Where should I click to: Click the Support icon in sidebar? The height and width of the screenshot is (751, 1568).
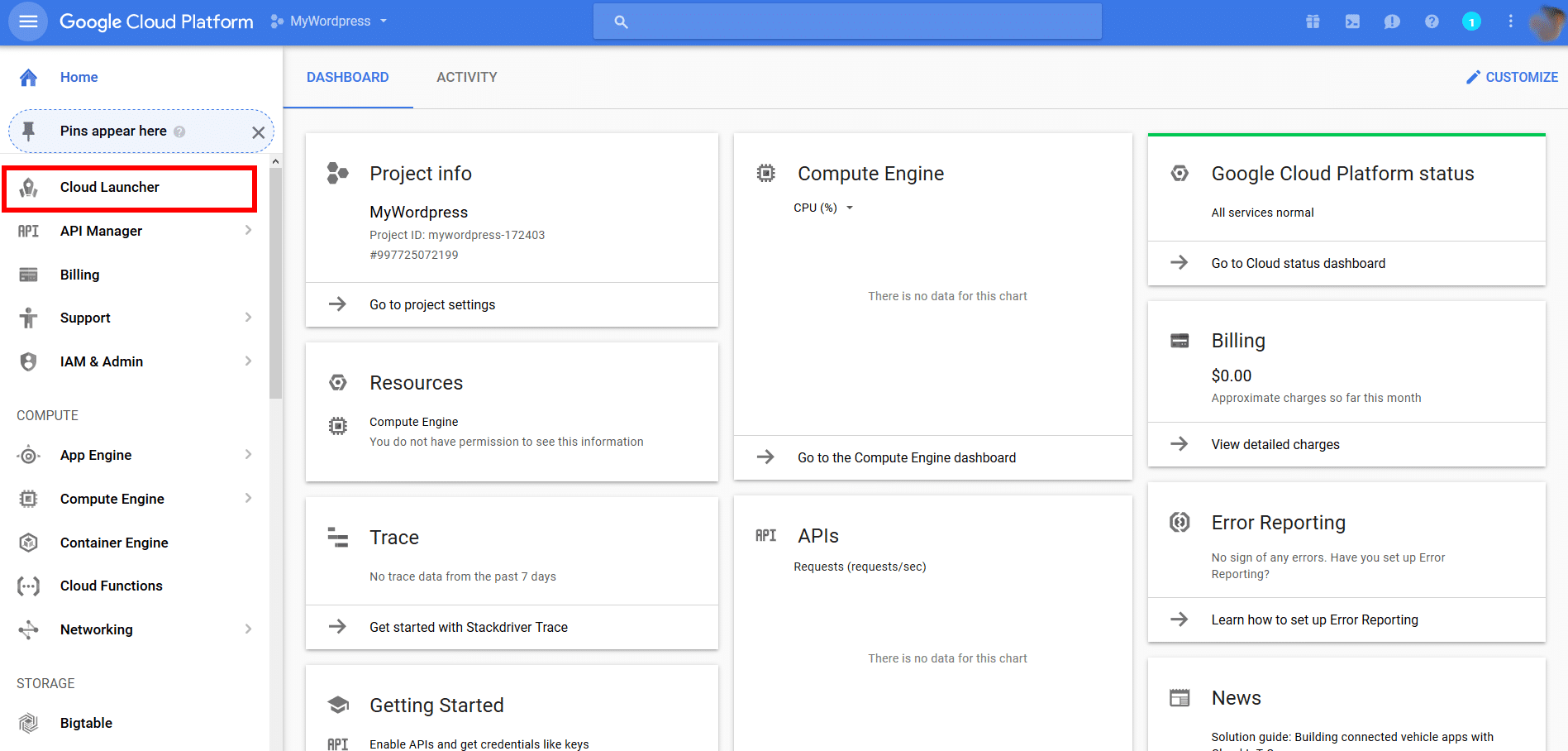(29, 318)
